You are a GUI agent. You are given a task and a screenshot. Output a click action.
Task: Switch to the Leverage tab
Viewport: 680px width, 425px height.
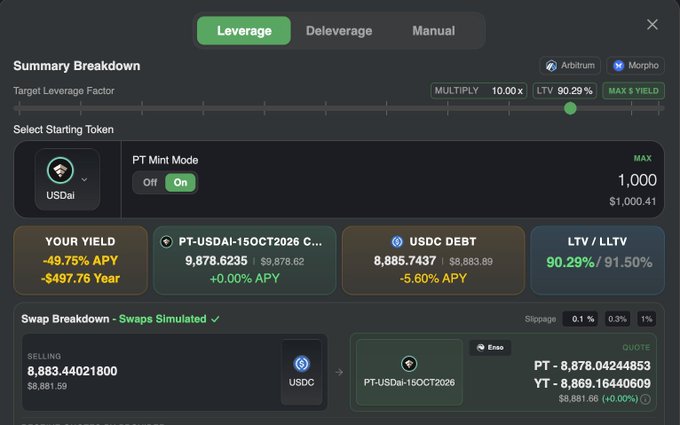[x=244, y=31]
